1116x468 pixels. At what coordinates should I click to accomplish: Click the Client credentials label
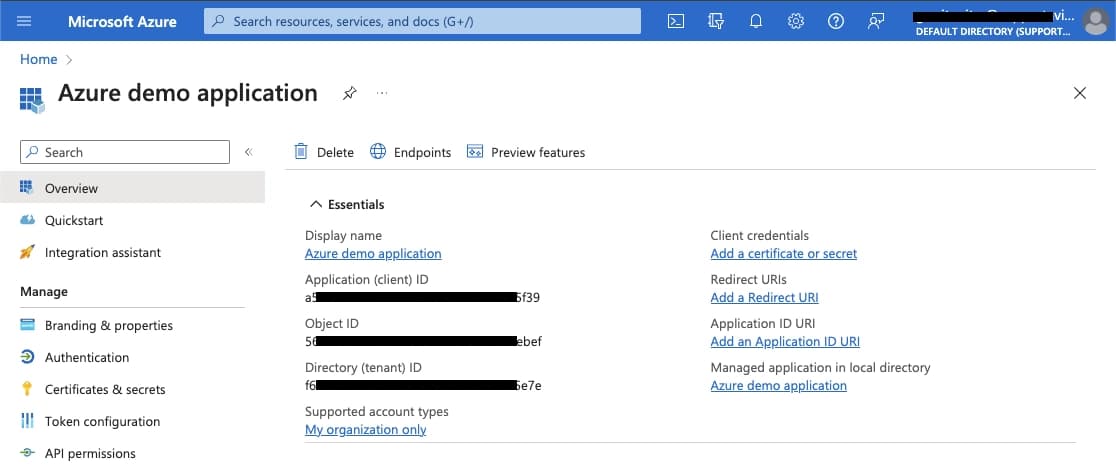click(759, 235)
